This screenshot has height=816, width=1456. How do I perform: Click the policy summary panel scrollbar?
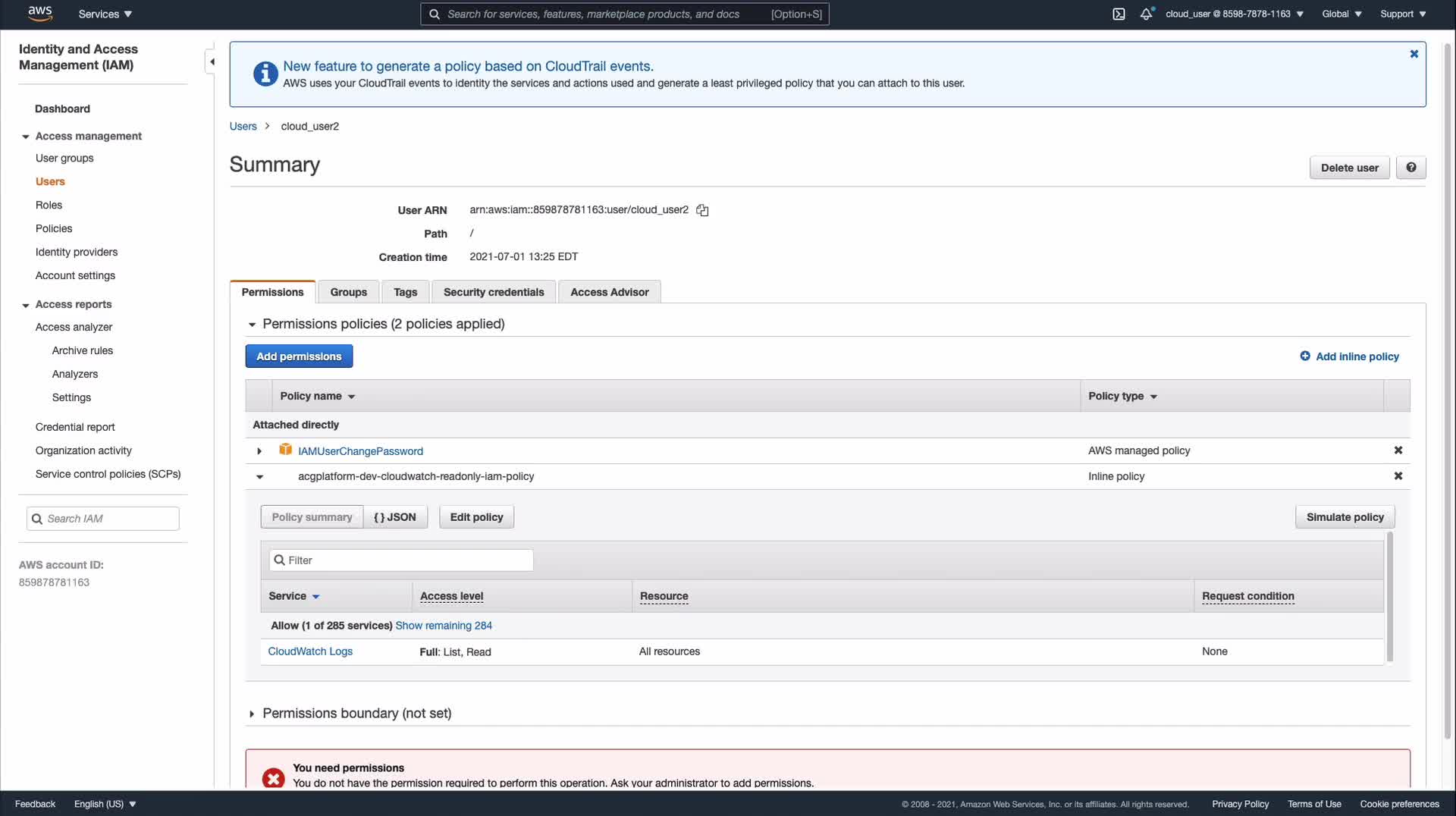[x=1389, y=597]
